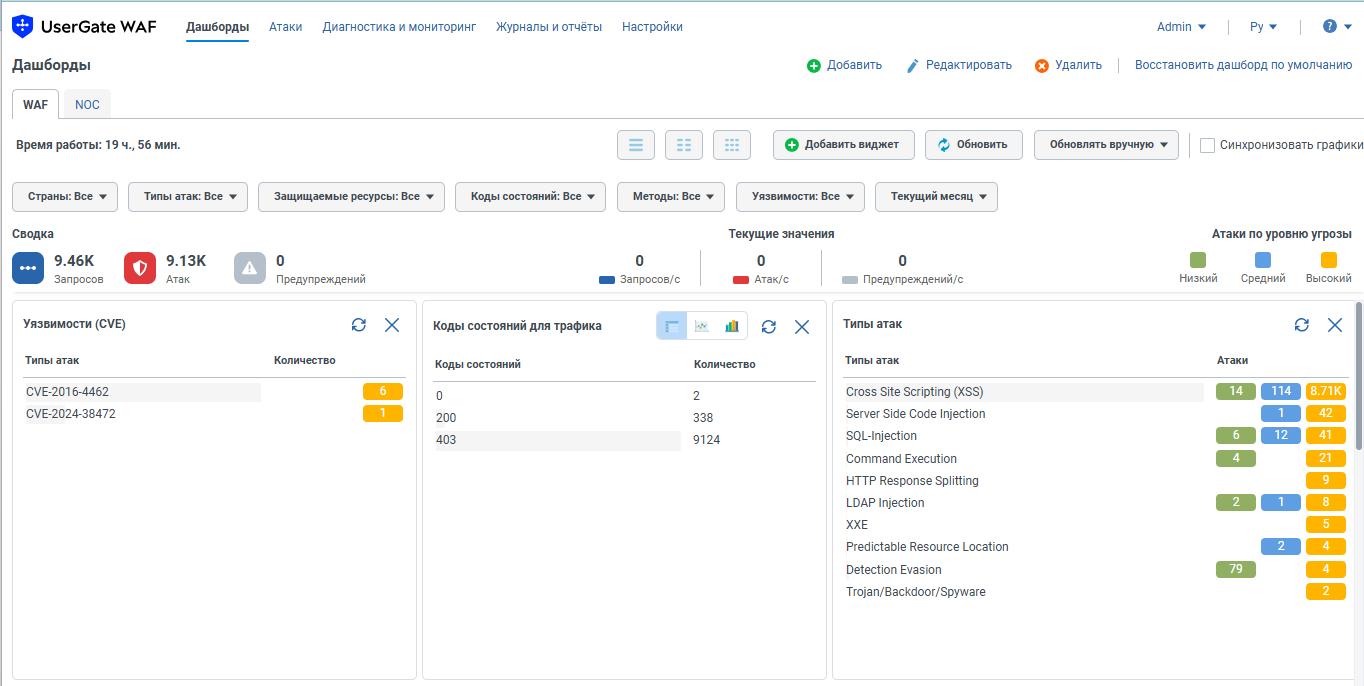Screen dimensions: 1364x686
Task: Close the Типы атак widget
Action: pos(1335,325)
